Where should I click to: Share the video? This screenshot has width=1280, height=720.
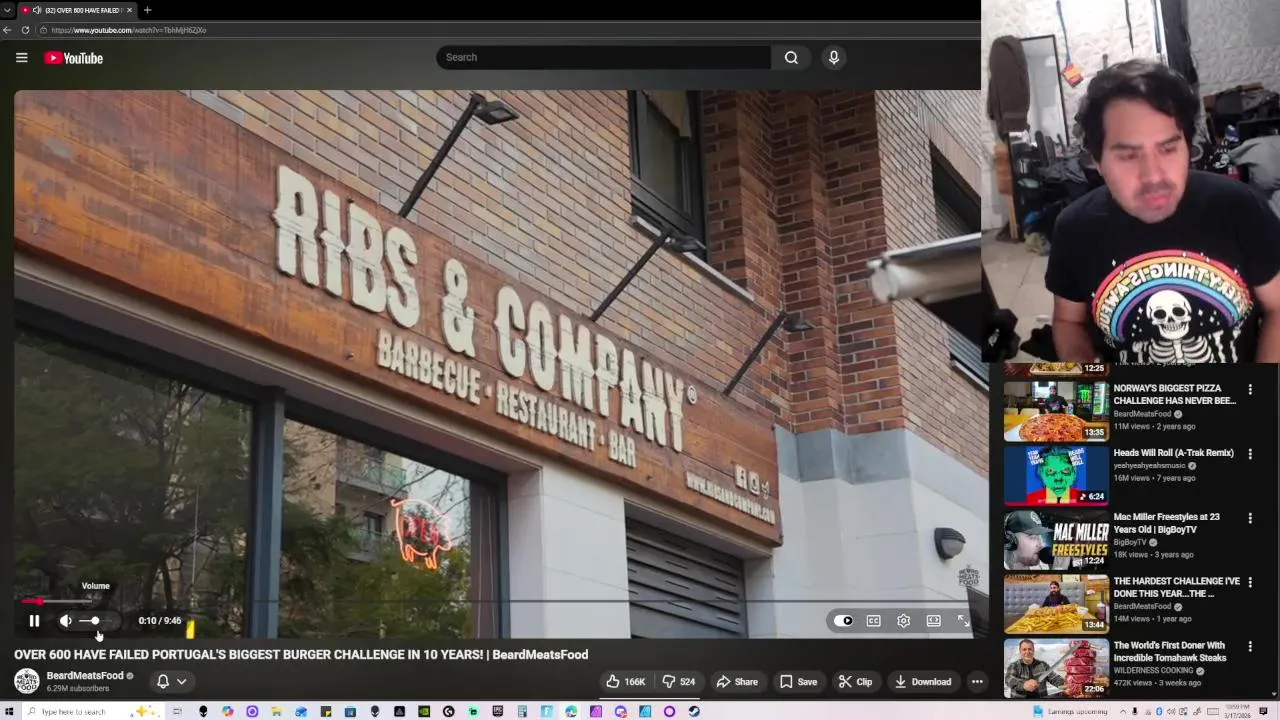tap(737, 682)
